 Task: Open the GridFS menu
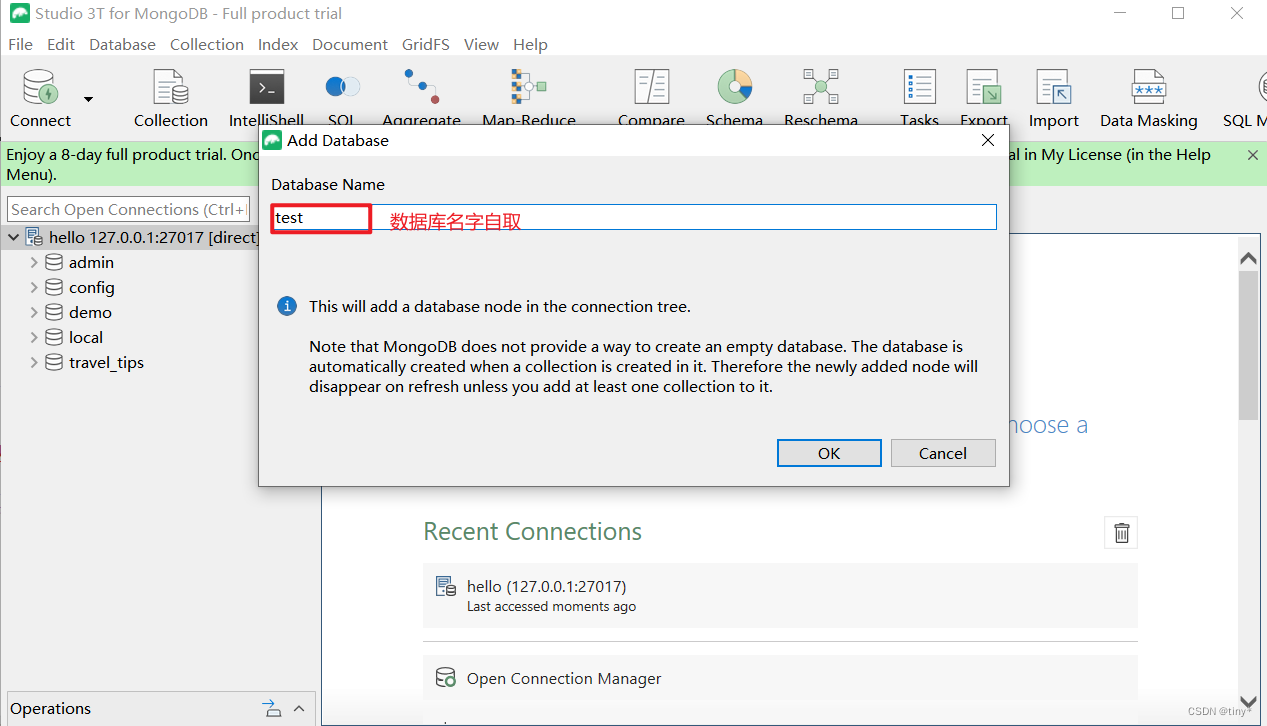[x=426, y=44]
